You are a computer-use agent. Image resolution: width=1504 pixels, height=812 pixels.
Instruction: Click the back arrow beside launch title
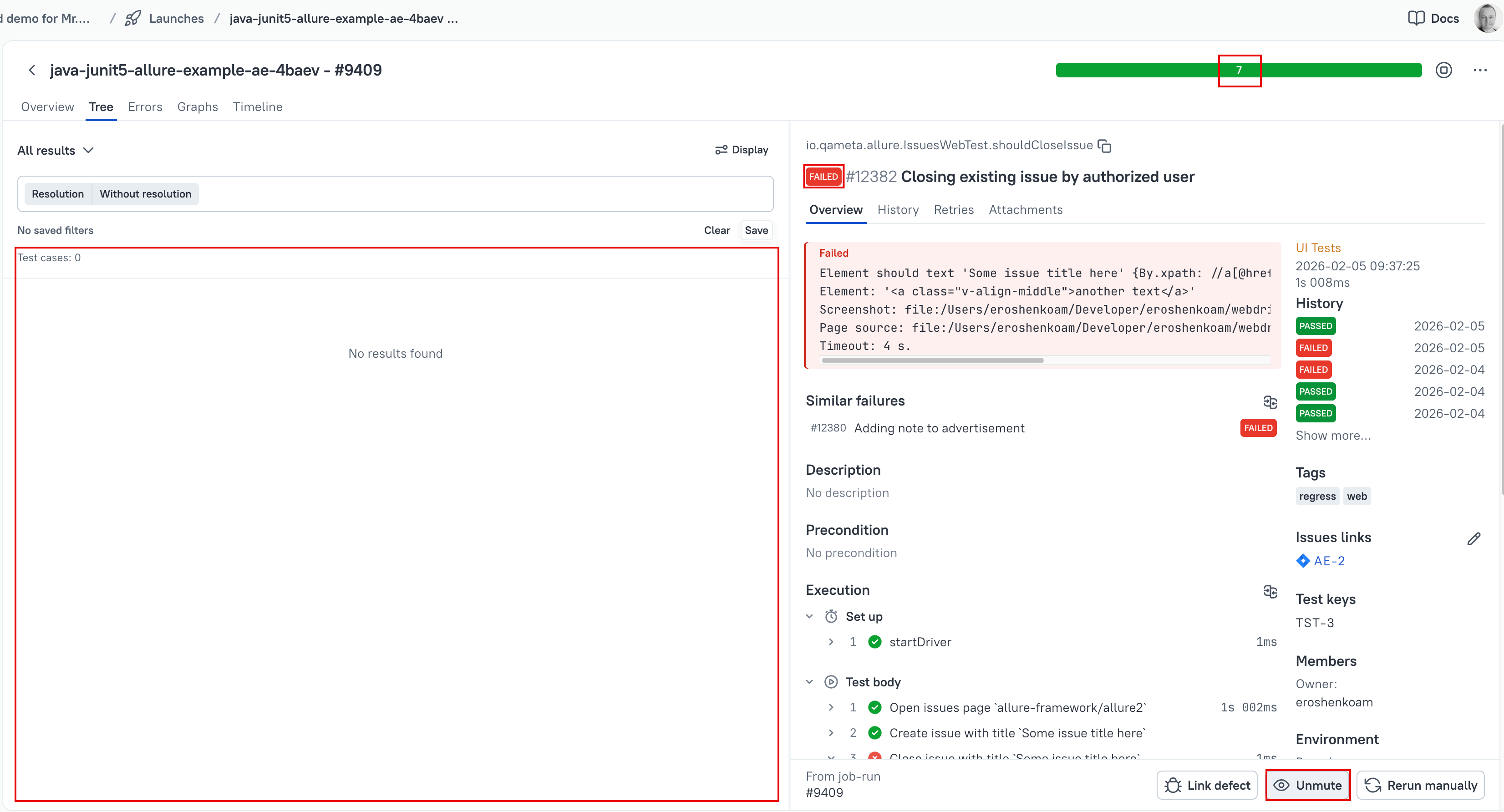click(32, 70)
